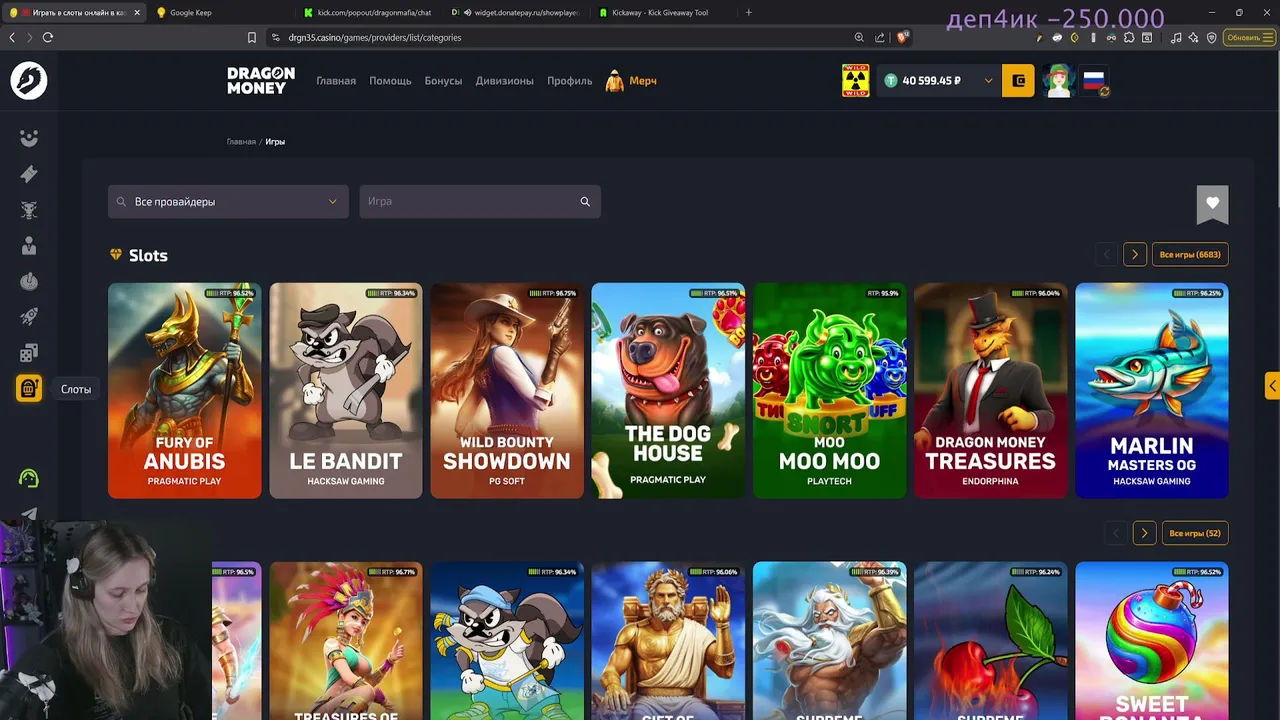
Task: Go back with browser back arrow
Action: click(x=12, y=37)
